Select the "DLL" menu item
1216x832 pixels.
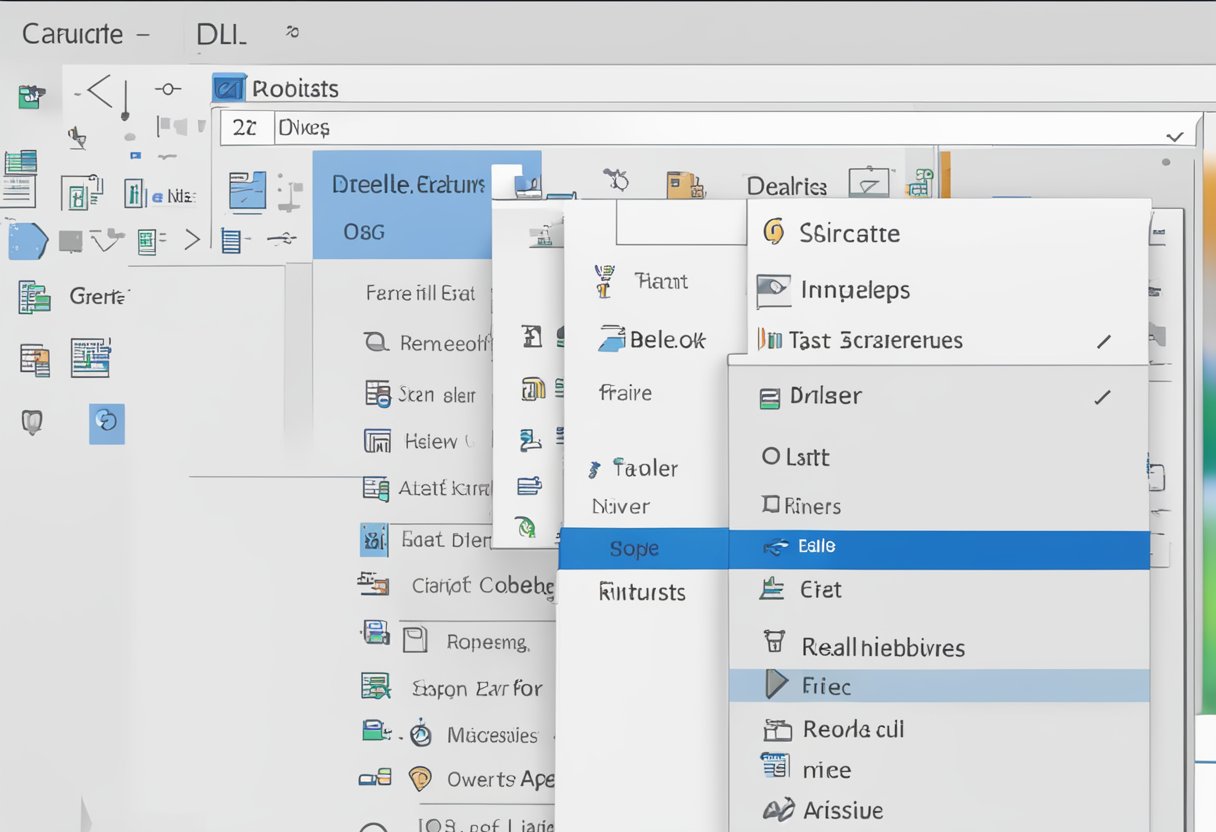point(222,33)
